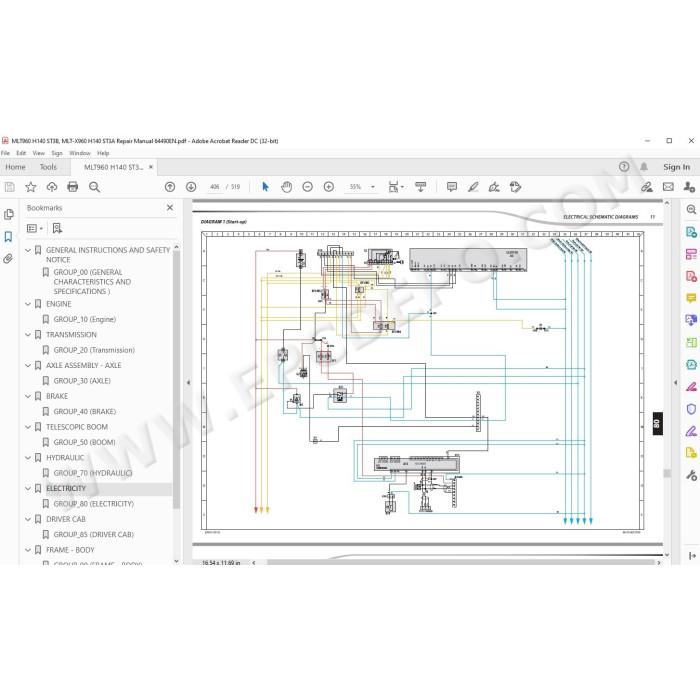Viewport: 700px width, 700px height.
Task: Collapse the BRAKE bookmark group
Action: 28,396
